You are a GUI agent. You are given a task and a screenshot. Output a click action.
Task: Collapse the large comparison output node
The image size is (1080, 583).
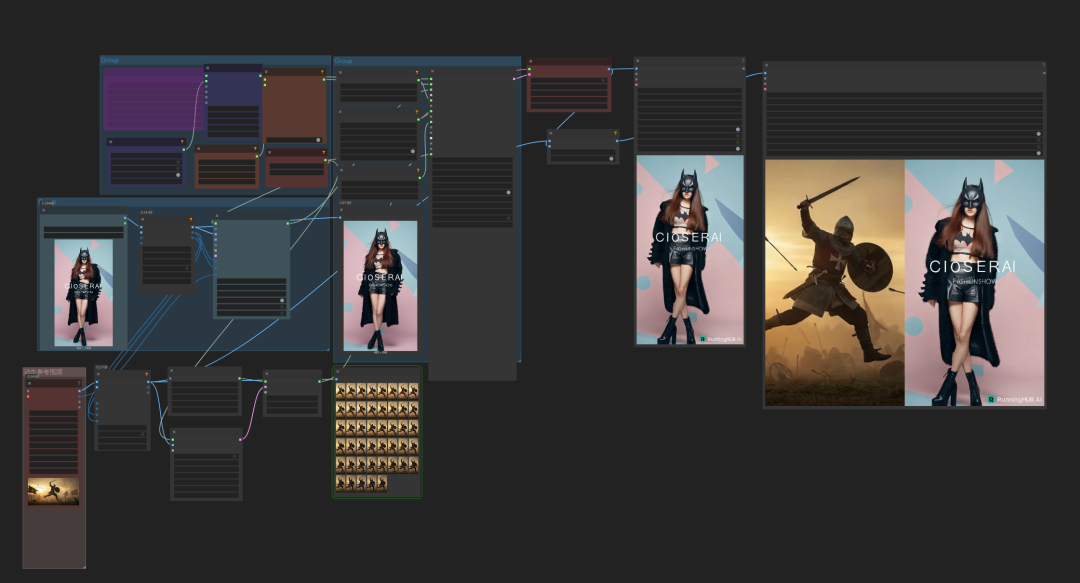767,65
